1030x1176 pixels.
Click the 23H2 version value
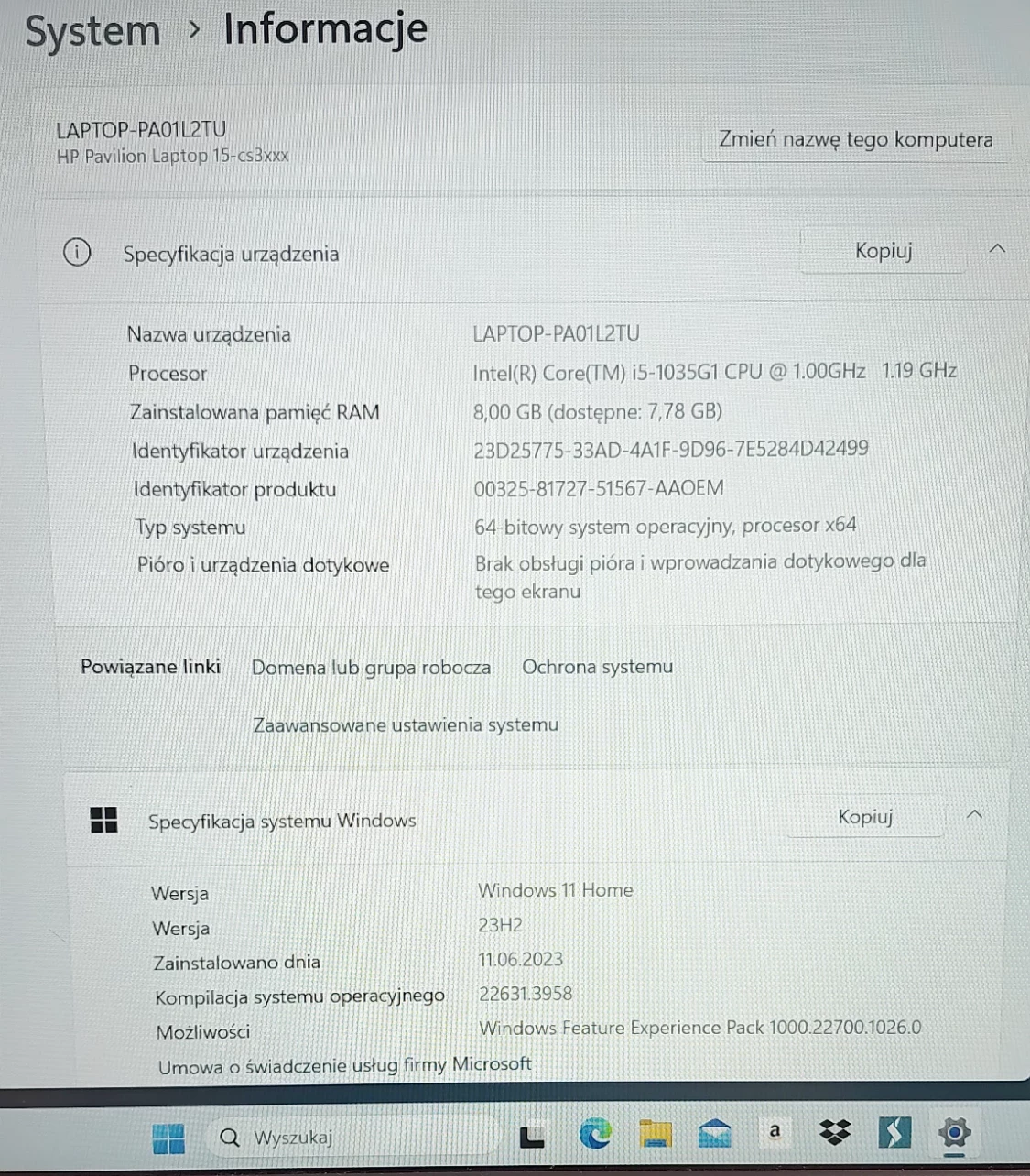pyautogui.click(x=501, y=925)
